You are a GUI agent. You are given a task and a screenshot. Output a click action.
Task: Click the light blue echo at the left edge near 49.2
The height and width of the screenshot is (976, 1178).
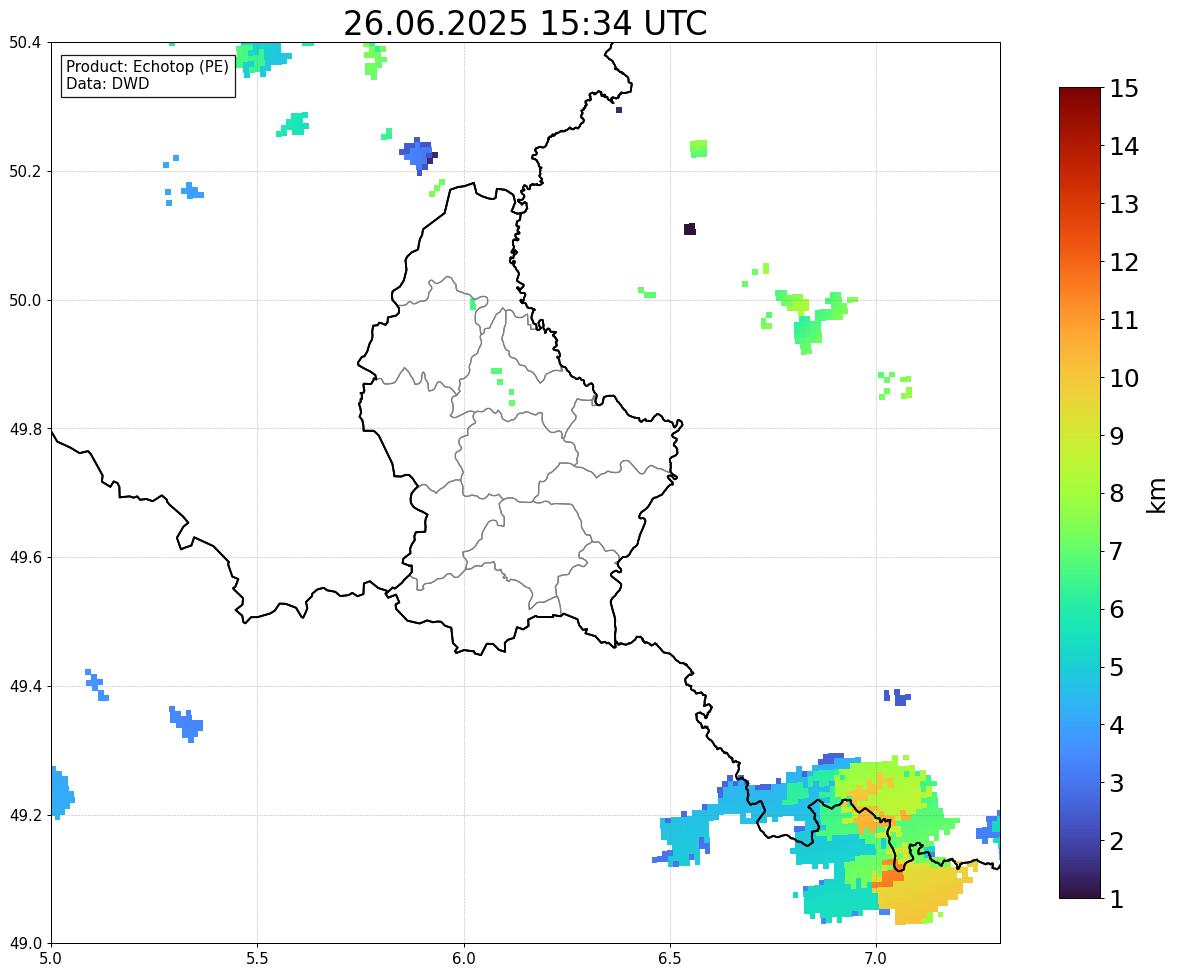[x=61, y=793]
